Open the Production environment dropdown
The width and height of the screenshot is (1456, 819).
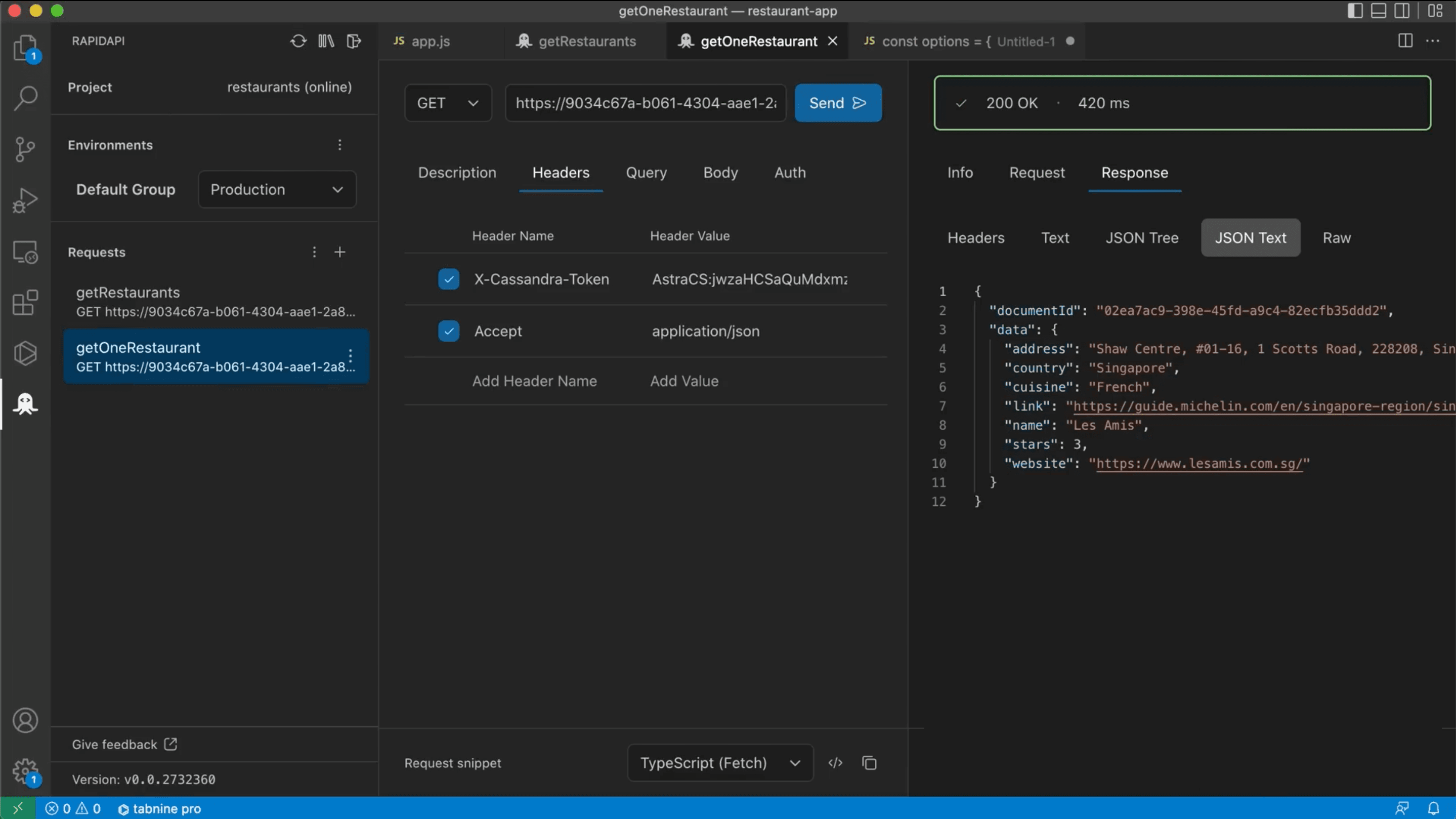pyautogui.click(x=277, y=189)
